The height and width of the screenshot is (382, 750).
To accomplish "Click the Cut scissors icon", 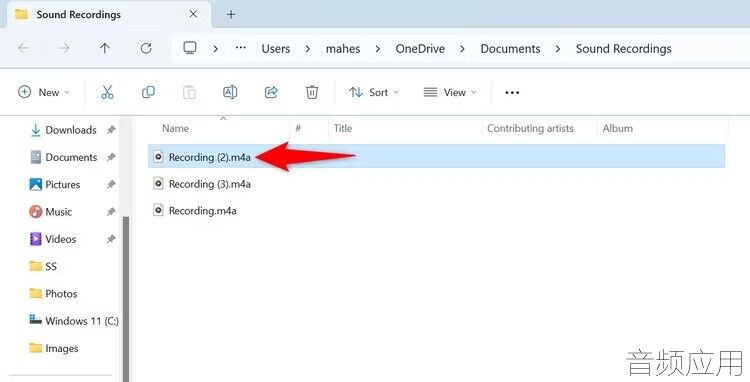I will 107,92.
